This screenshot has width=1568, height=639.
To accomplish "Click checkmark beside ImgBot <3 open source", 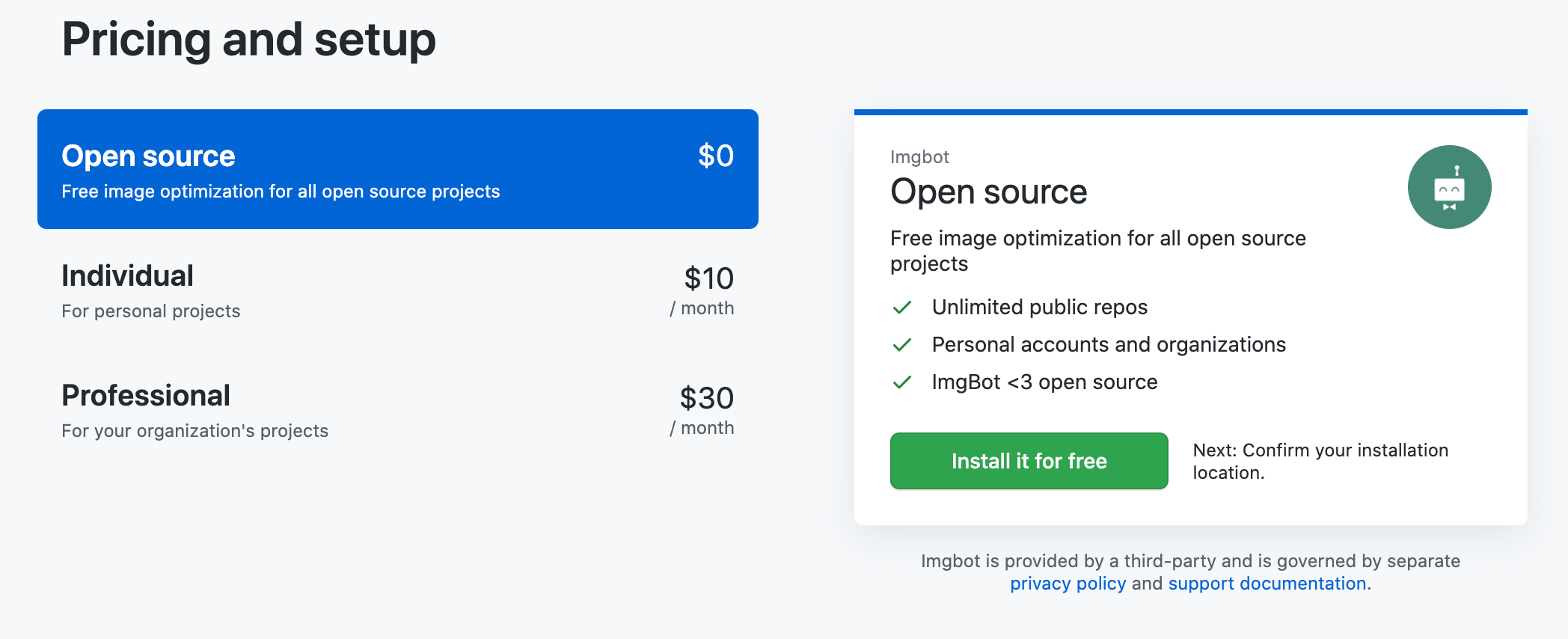I will point(902,382).
